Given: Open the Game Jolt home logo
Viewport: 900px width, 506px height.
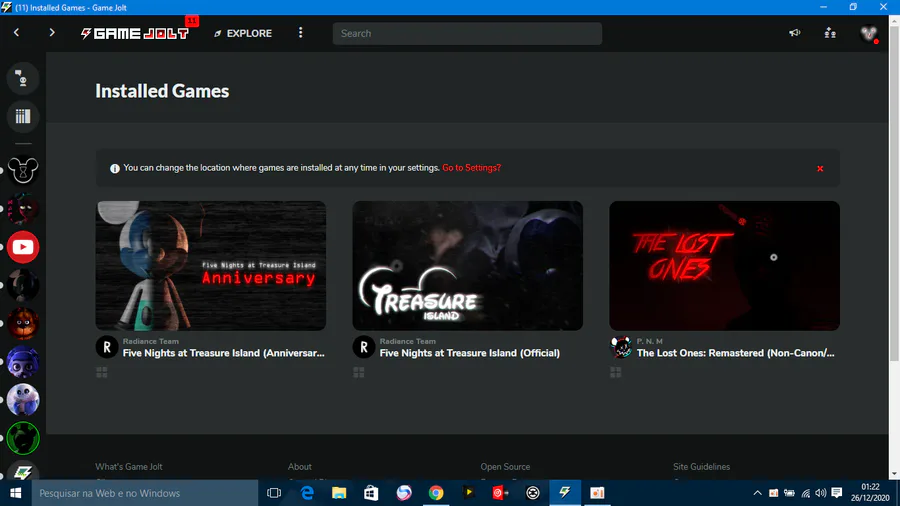Looking at the screenshot, I should tap(135, 33).
